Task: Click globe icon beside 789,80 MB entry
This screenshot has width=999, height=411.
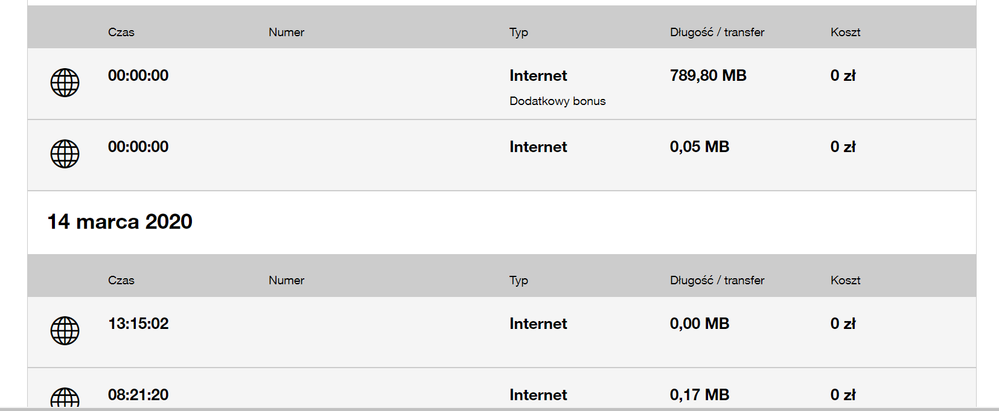Action: pyautogui.click(x=65, y=84)
